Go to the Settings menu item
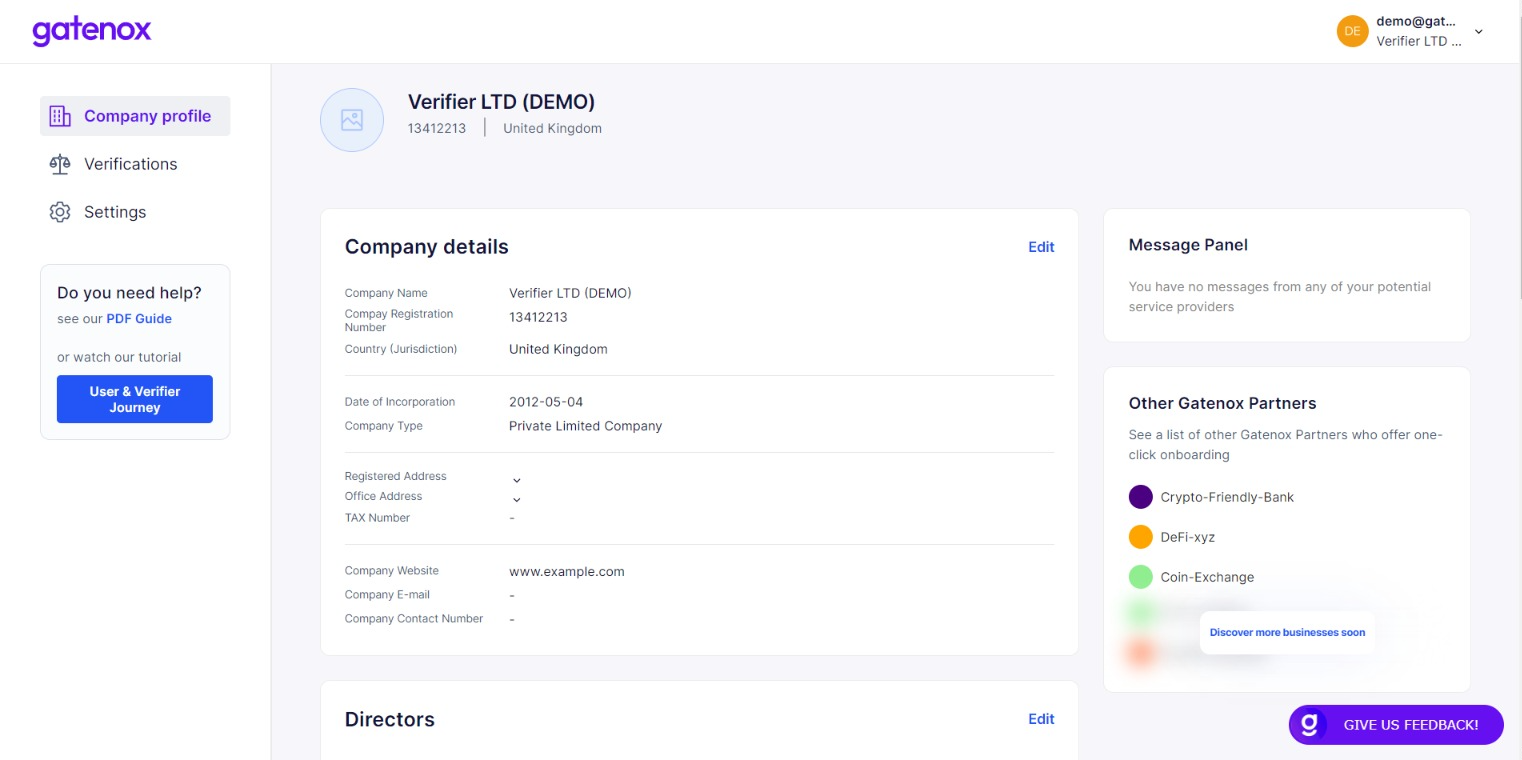1522x760 pixels. (115, 212)
